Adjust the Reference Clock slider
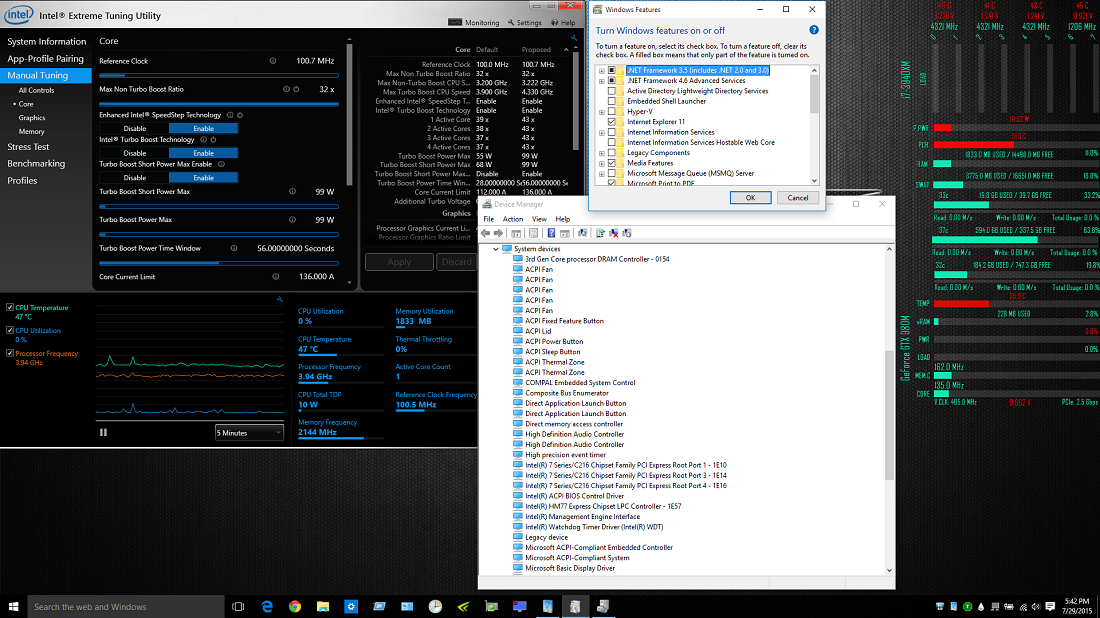Screen dimensions: 1100x618 (219, 75)
